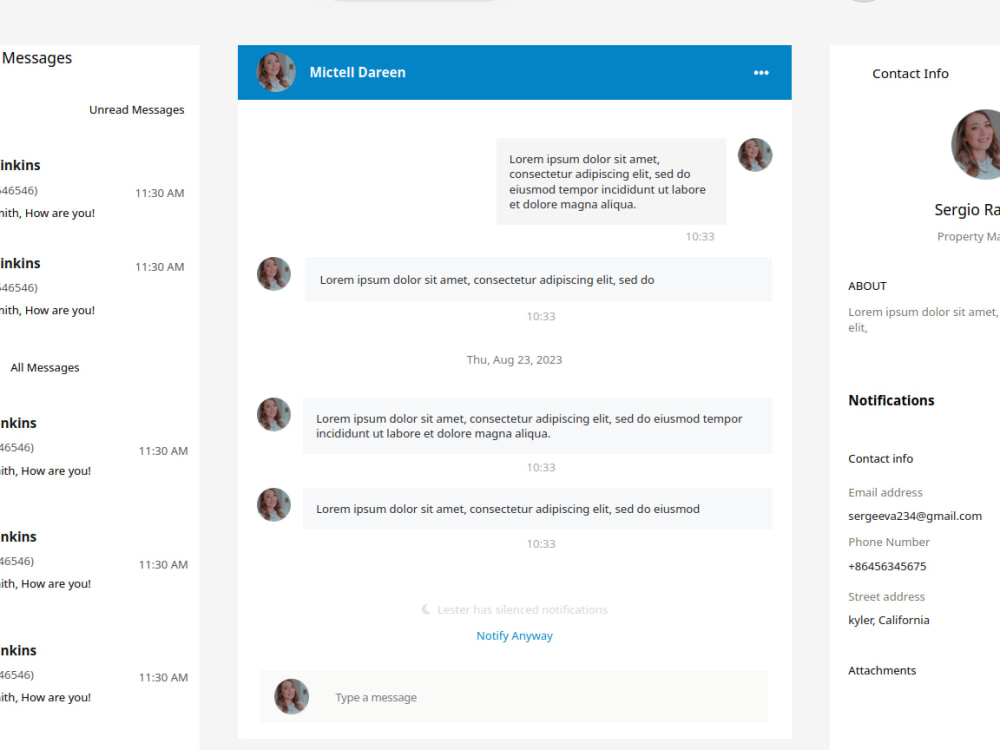Click the Street address label
Screen dimensions: 1000x750
point(886,597)
